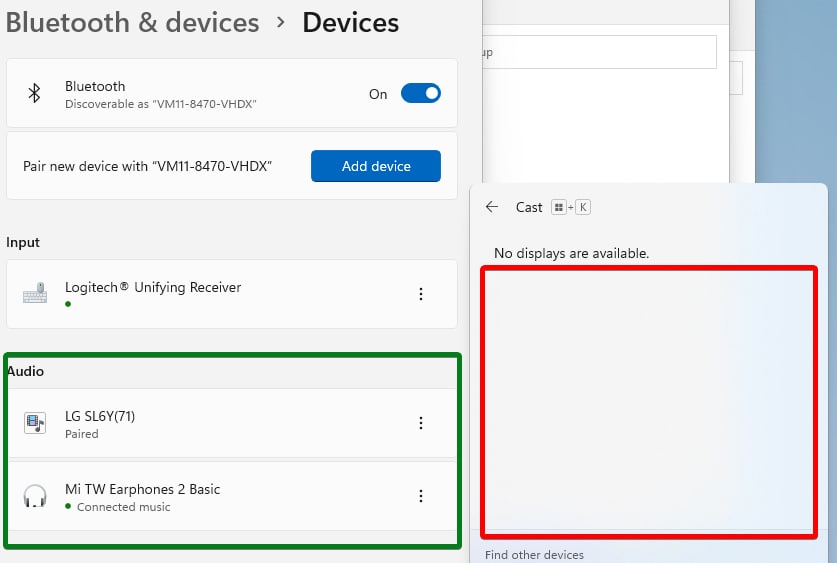The width and height of the screenshot is (837, 563).
Task: Click the Devices breadcrumb heading
Action: pos(351,23)
